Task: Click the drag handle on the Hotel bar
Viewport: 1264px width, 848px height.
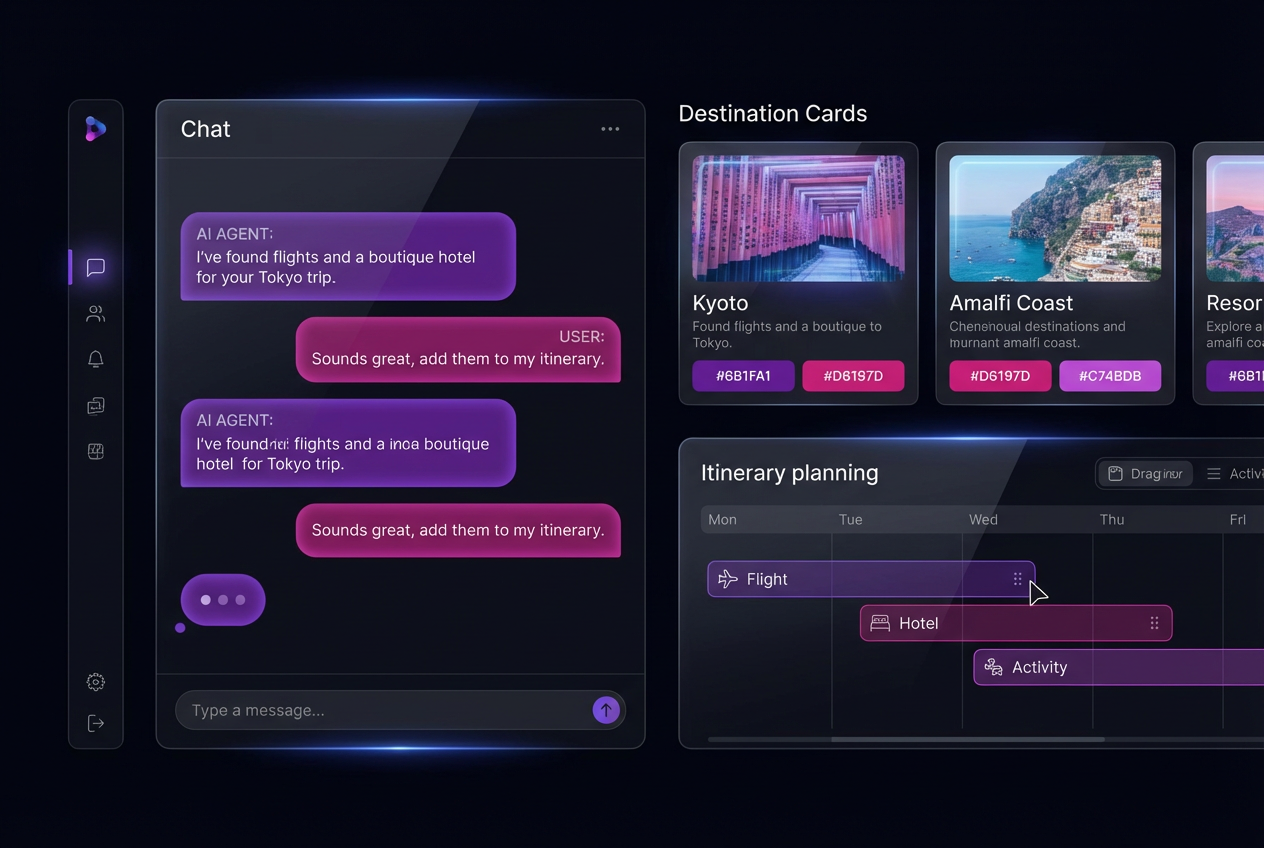Action: pyautogui.click(x=1154, y=623)
